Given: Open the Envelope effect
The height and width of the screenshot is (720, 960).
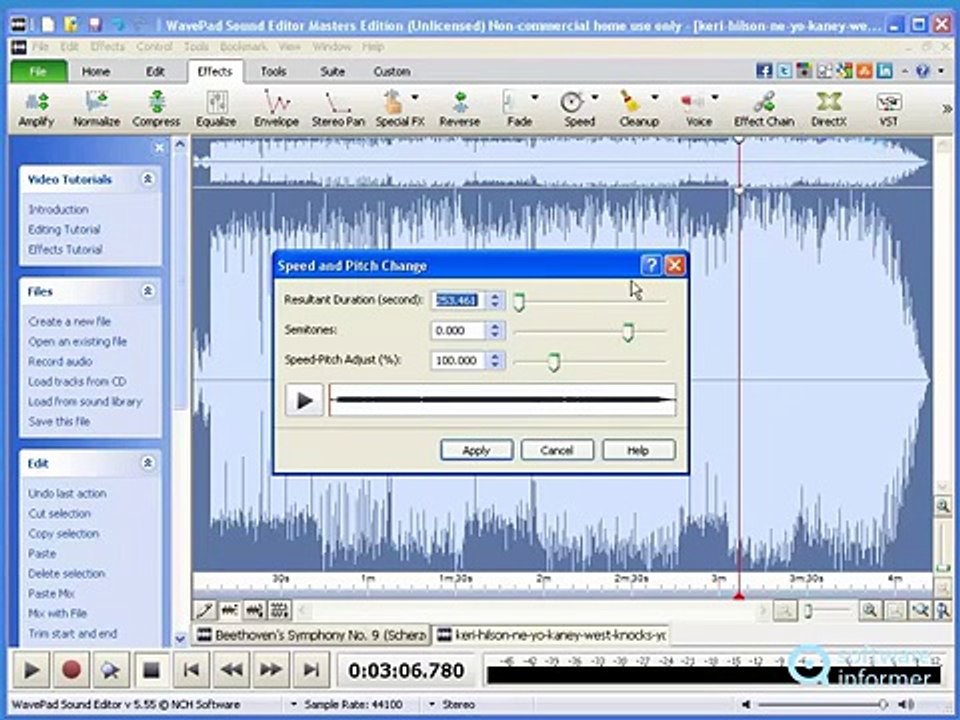Looking at the screenshot, I should 276,109.
